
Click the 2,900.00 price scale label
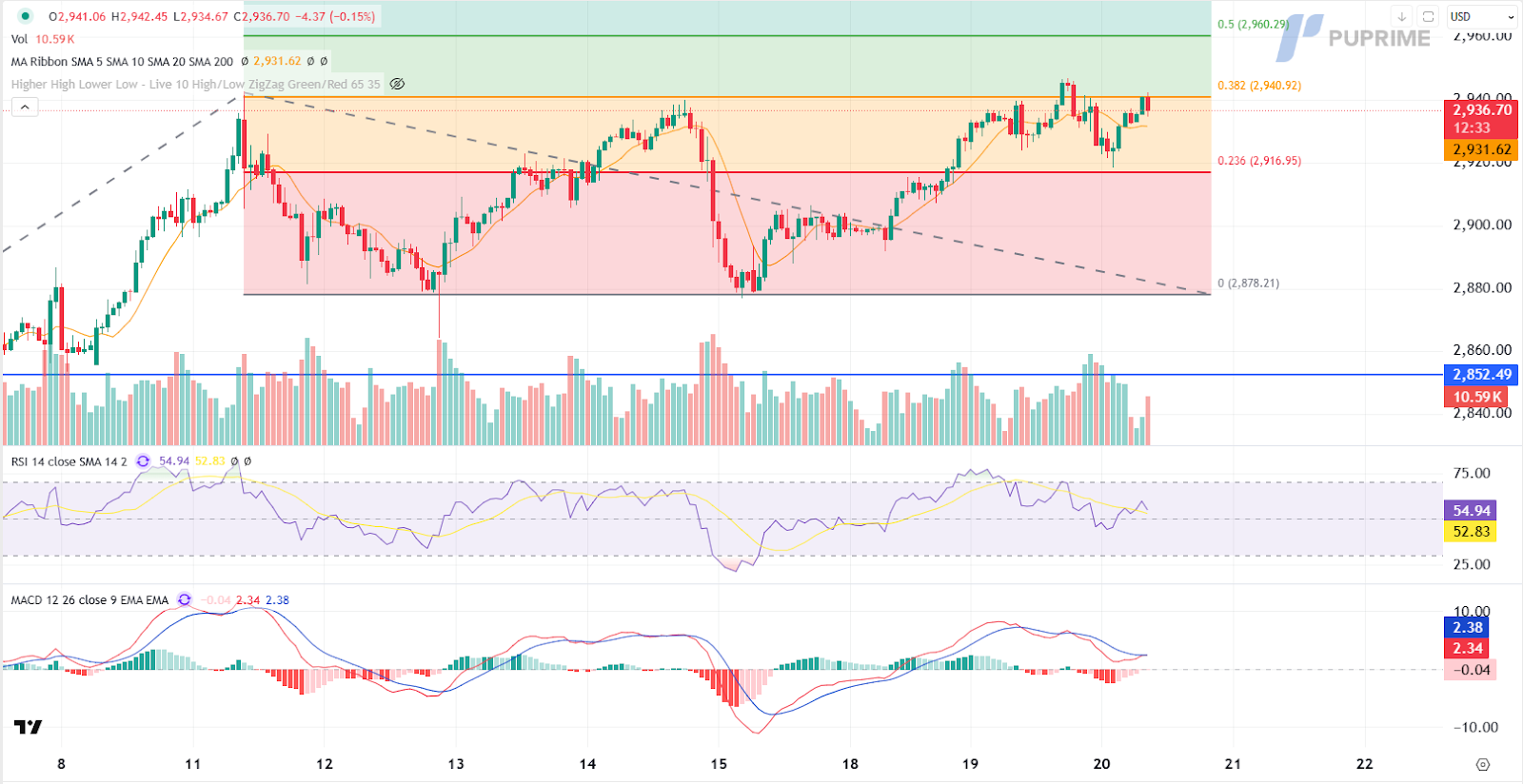1482,225
